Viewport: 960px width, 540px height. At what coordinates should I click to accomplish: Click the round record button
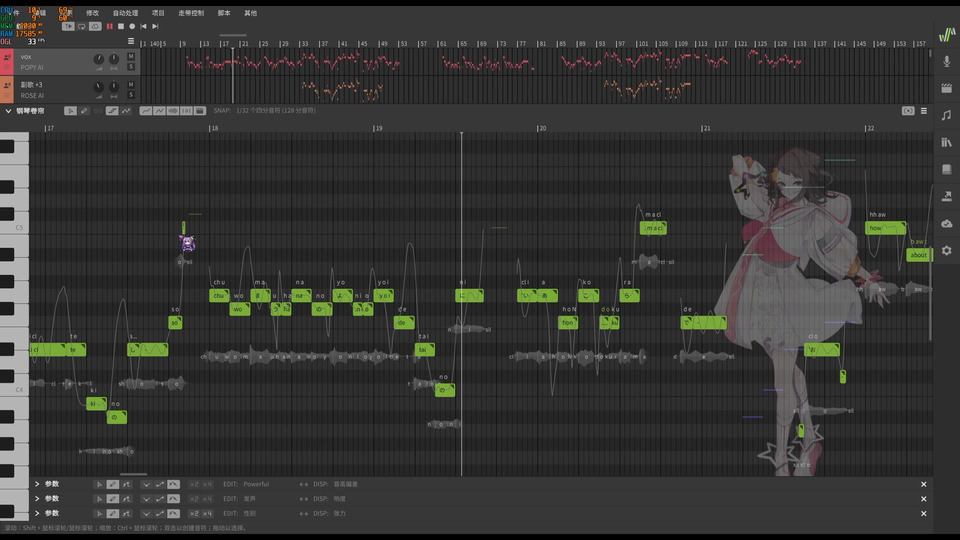132,26
